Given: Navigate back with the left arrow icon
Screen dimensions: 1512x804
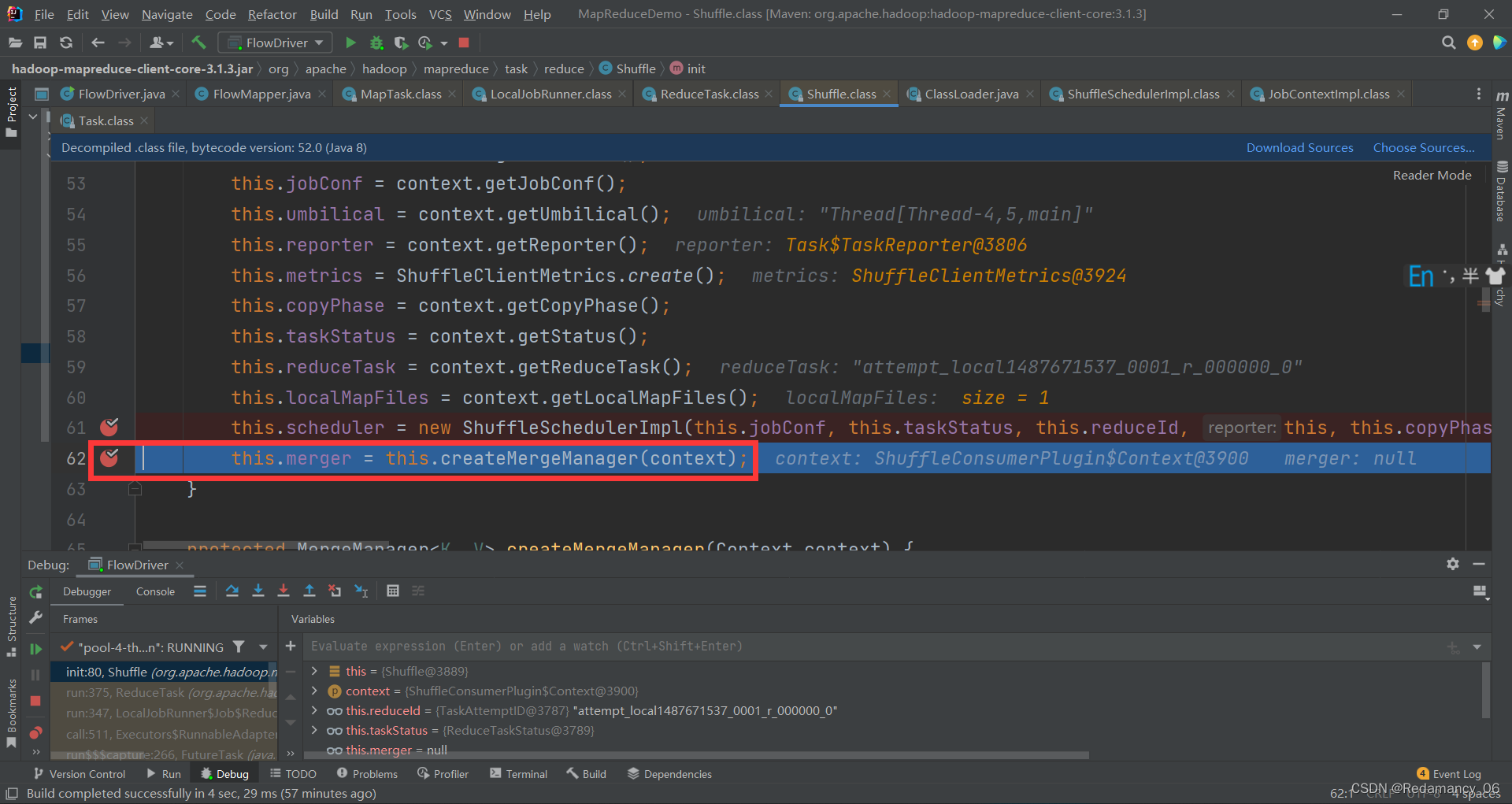Looking at the screenshot, I should pos(98,43).
